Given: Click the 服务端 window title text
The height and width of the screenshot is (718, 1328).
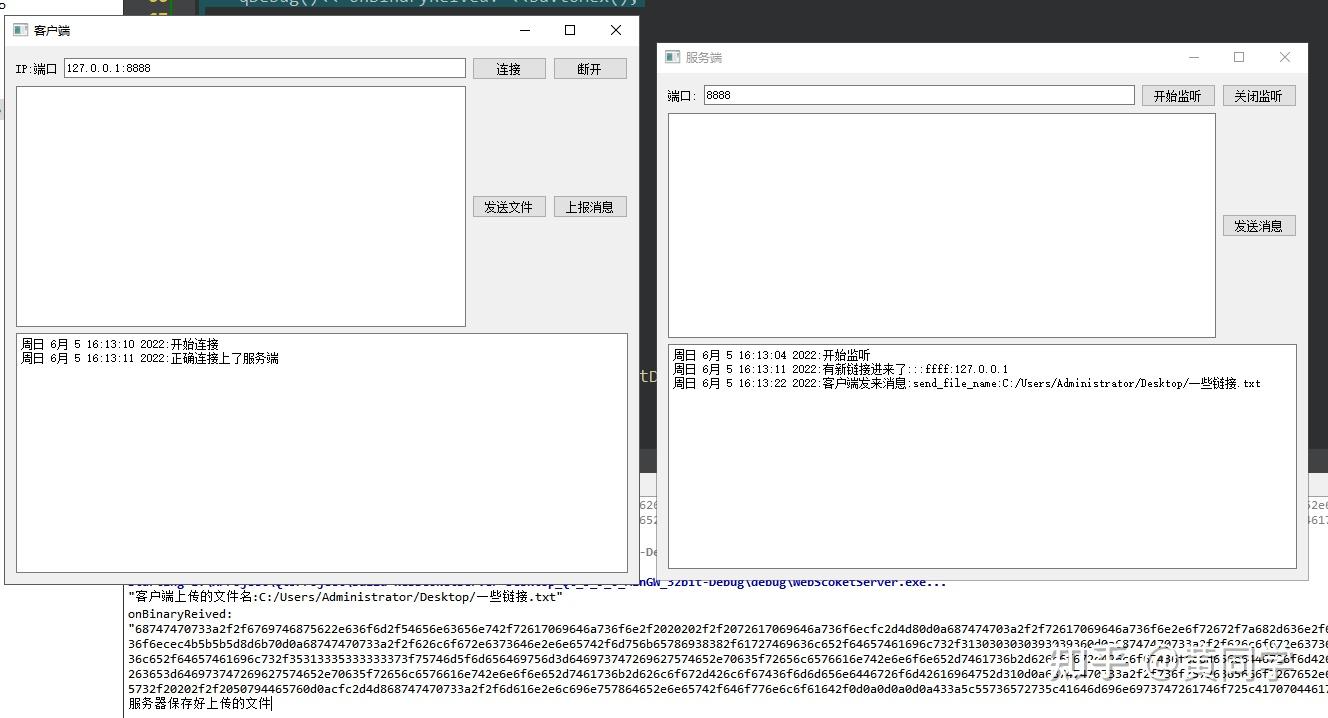Looking at the screenshot, I should point(704,58).
